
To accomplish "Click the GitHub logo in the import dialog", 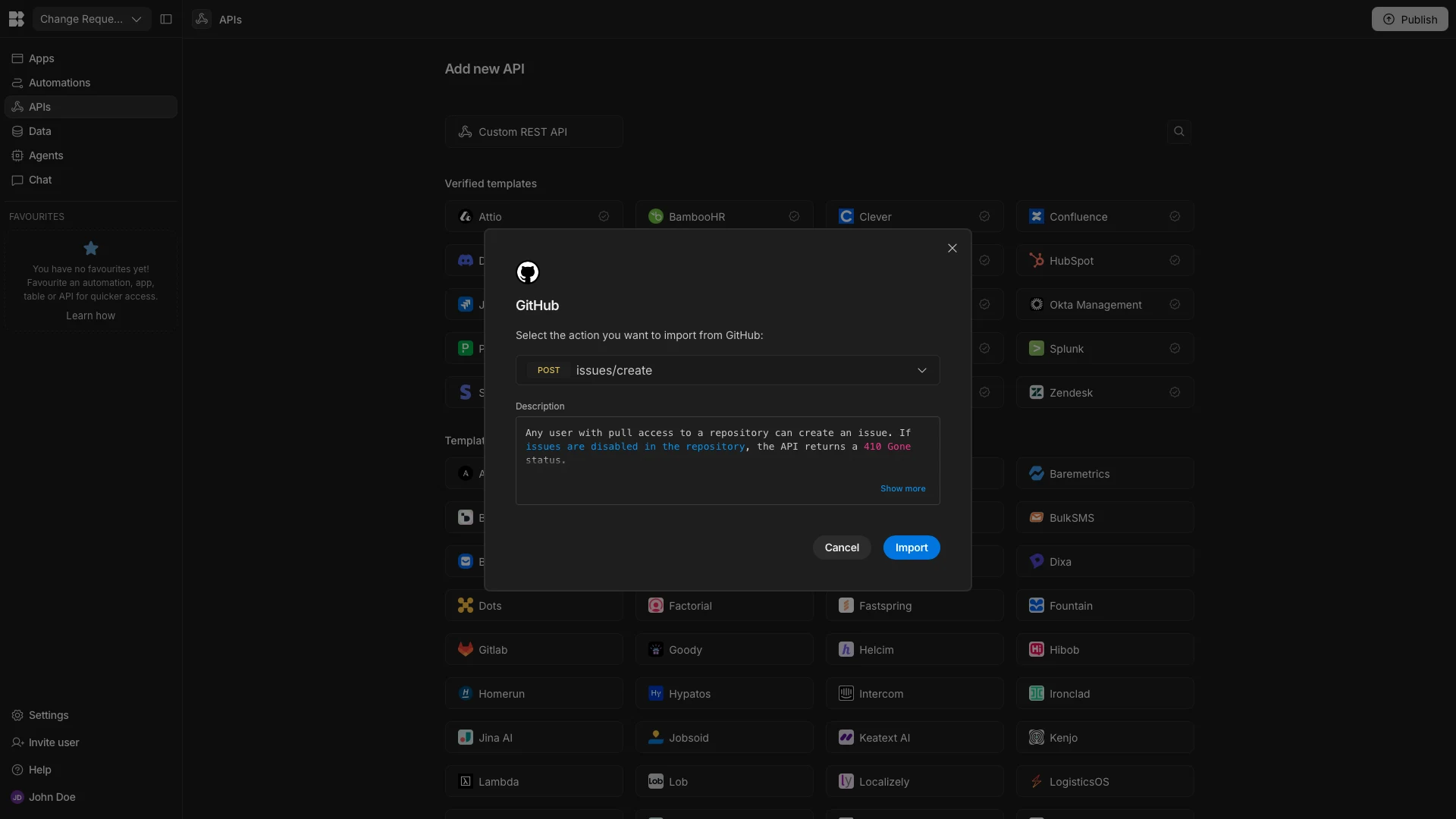I will (528, 272).
